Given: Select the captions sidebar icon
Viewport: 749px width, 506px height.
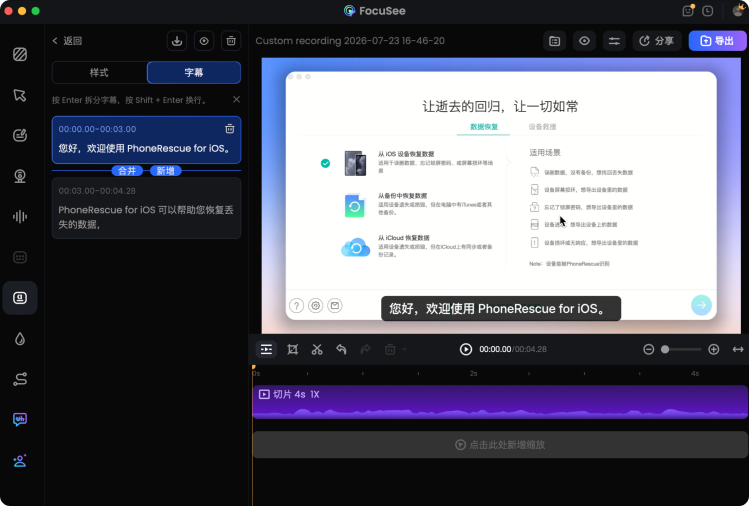Looking at the screenshot, I should click(x=20, y=298).
